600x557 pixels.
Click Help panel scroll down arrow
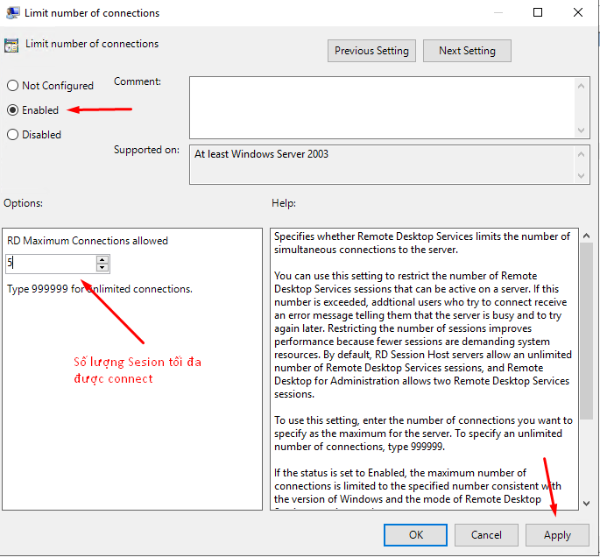pyautogui.click(x=586, y=503)
